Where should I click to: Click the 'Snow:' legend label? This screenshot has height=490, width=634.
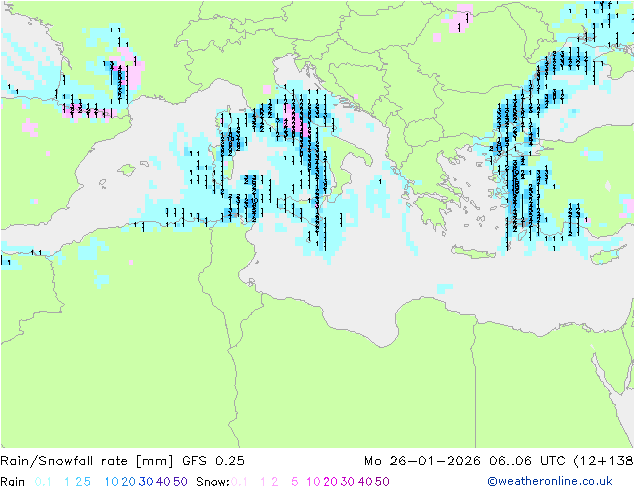tap(213, 482)
